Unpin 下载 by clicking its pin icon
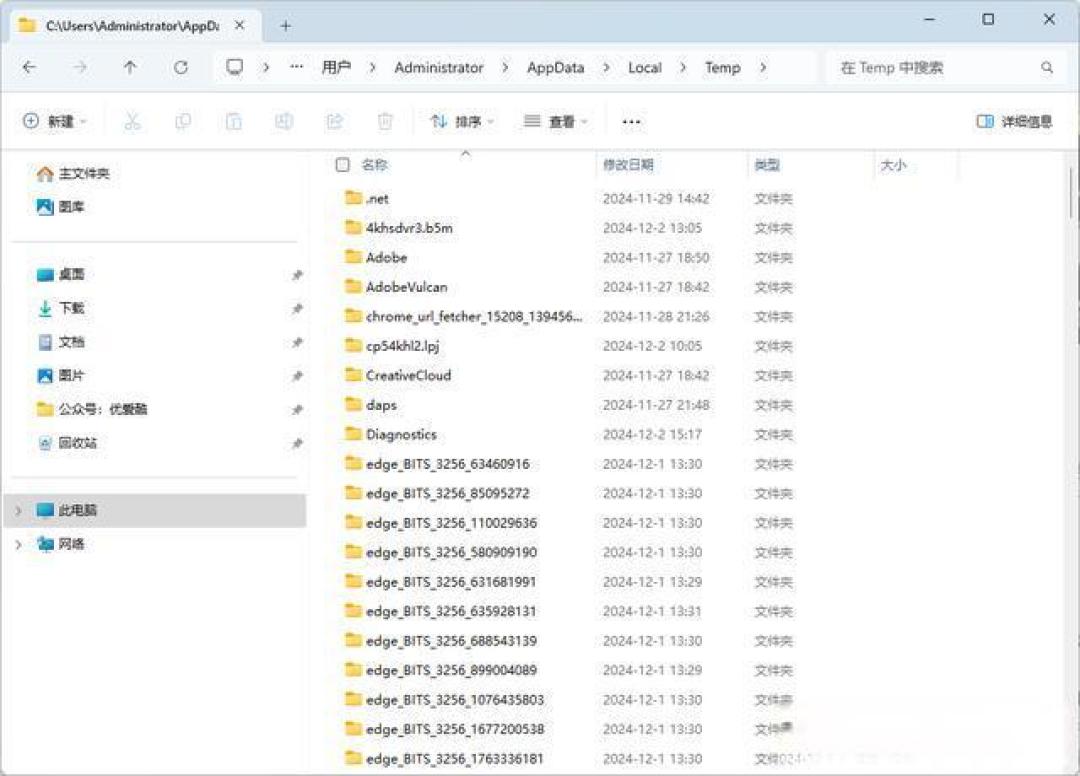 (x=297, y=308)
